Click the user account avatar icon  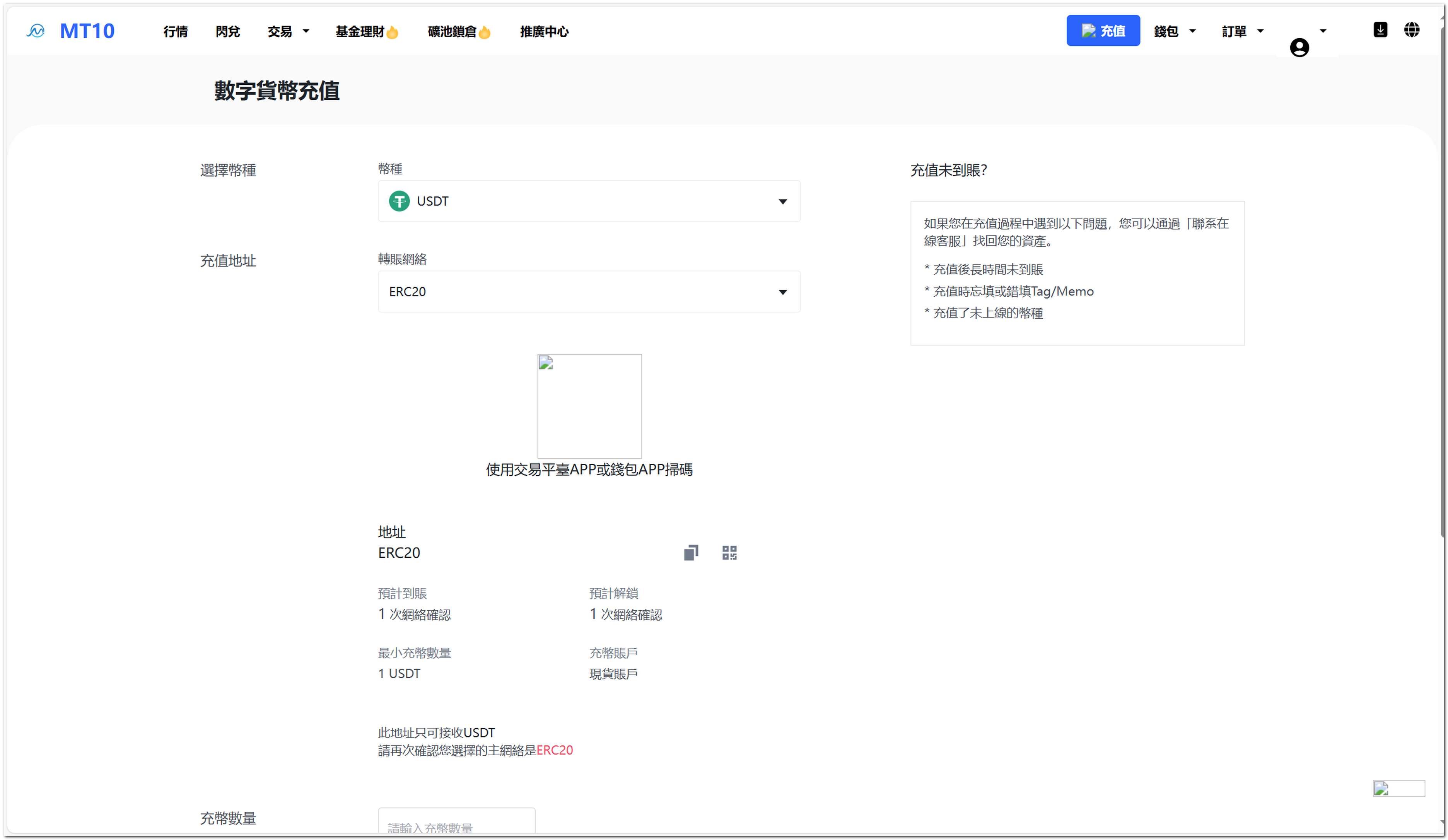[1299, 47]
